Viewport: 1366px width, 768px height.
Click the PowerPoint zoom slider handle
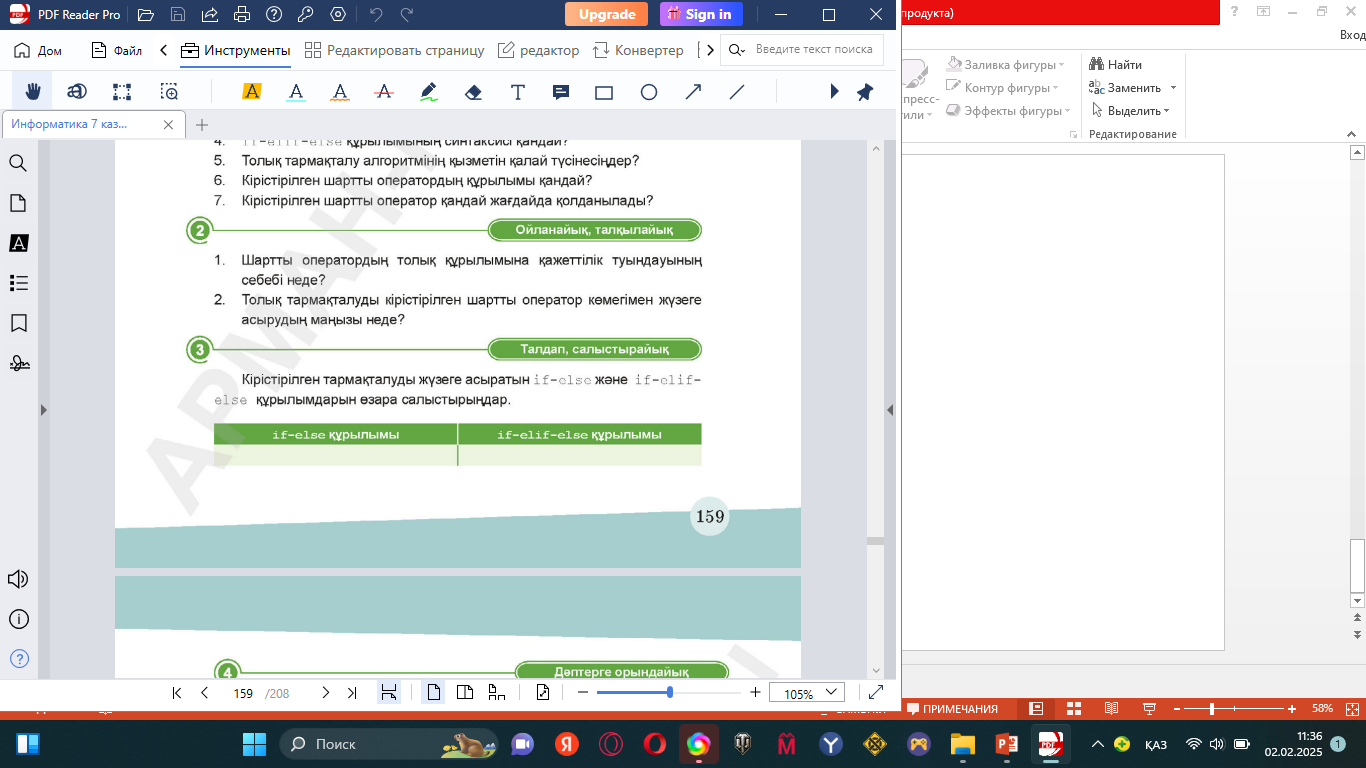(x=1212, y=709)
